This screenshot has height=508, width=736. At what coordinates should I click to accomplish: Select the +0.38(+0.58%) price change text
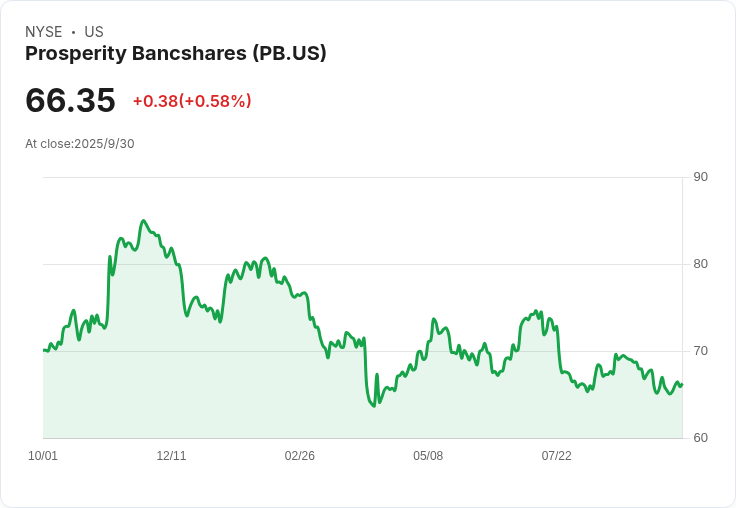point(192,101)
